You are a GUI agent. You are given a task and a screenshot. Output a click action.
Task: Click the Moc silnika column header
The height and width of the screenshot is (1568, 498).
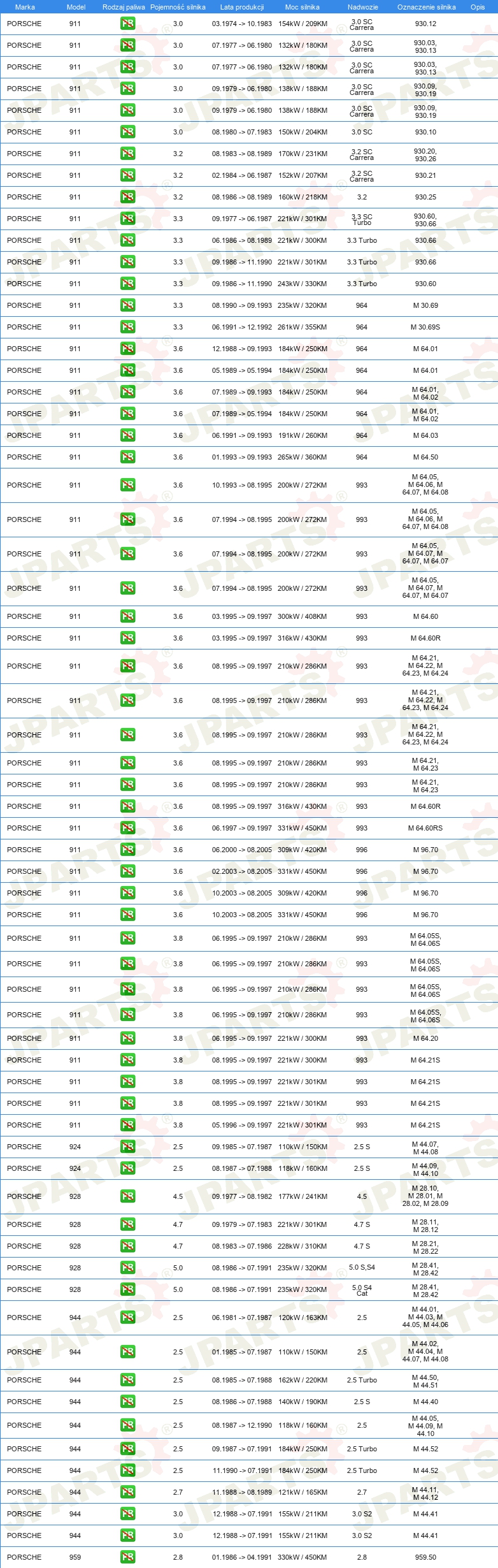[x=302, y=7]
